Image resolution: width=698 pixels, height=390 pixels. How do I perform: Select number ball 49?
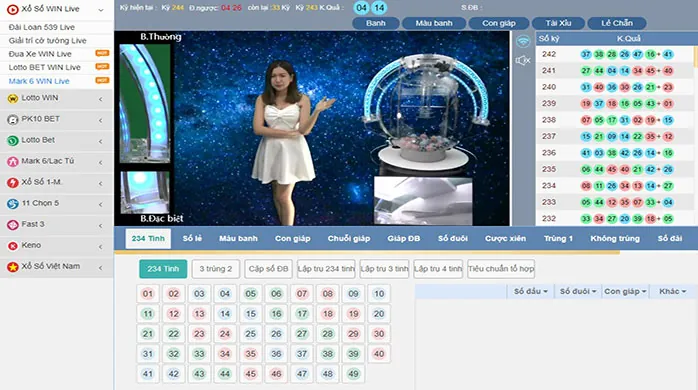[x=353, y=374]
